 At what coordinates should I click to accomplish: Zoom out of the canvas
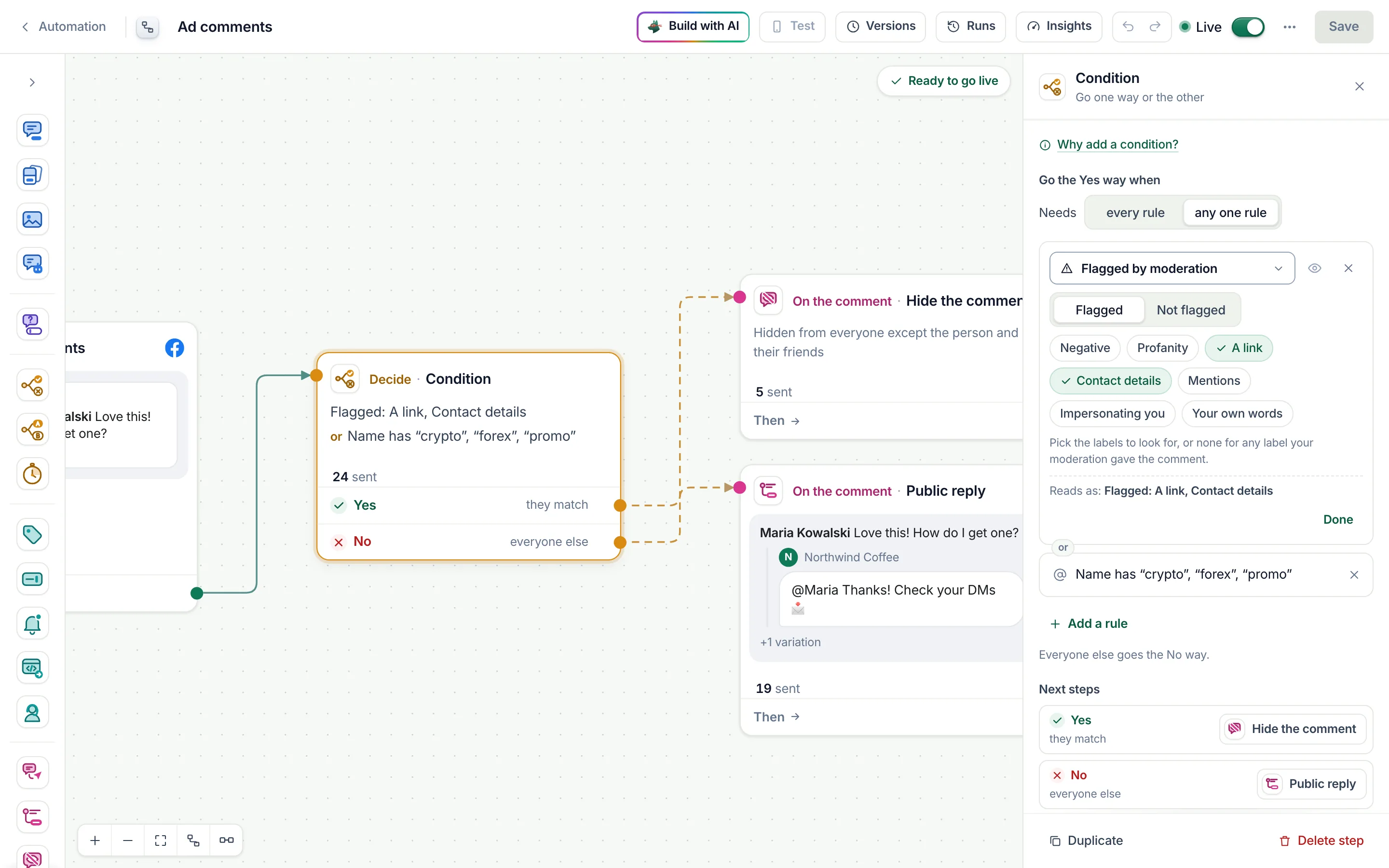(128, 841)
